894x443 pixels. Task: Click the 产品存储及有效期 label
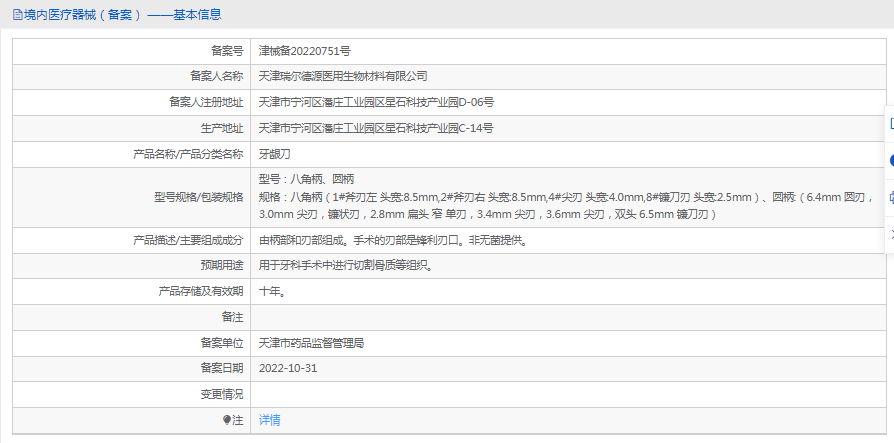201,292
